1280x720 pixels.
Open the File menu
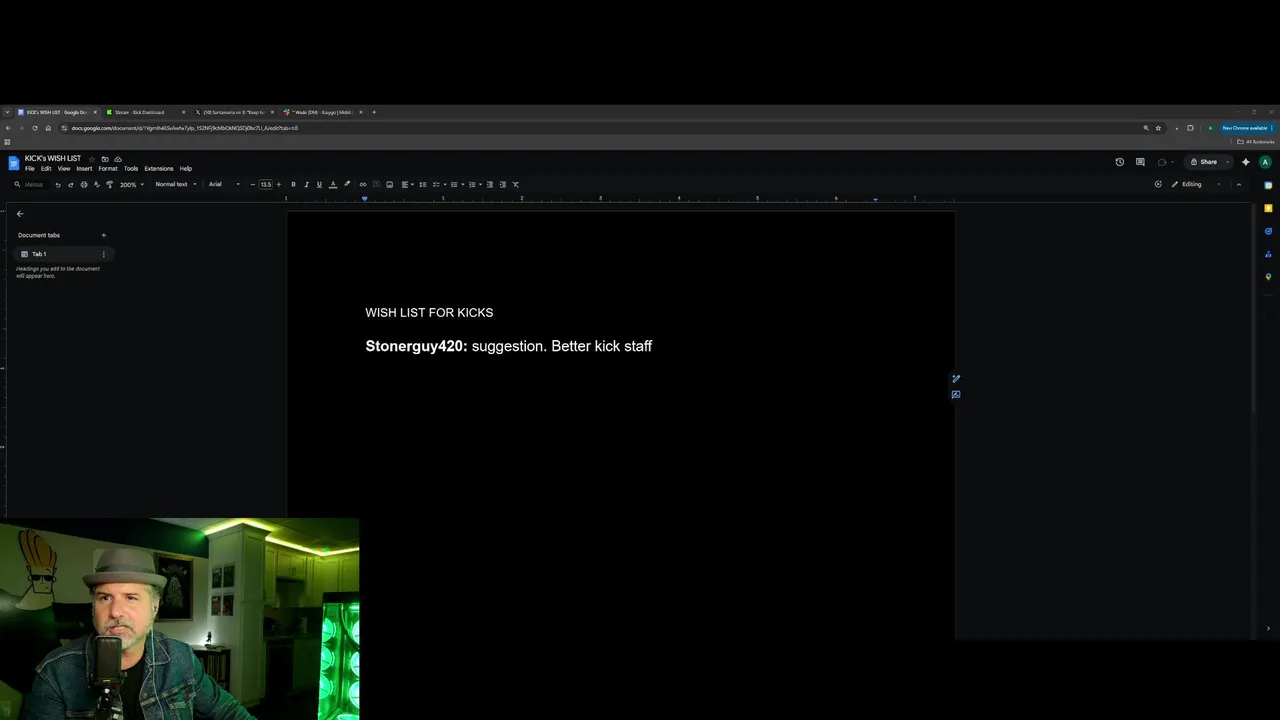click(x=30, y=168)
